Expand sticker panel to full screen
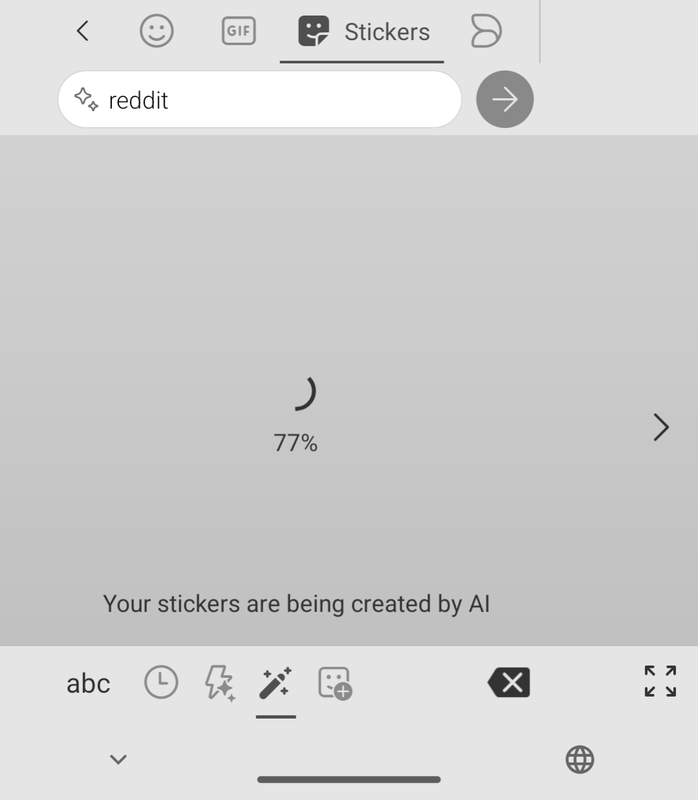This screenshot has width=698, height=800. click(660, 681)
